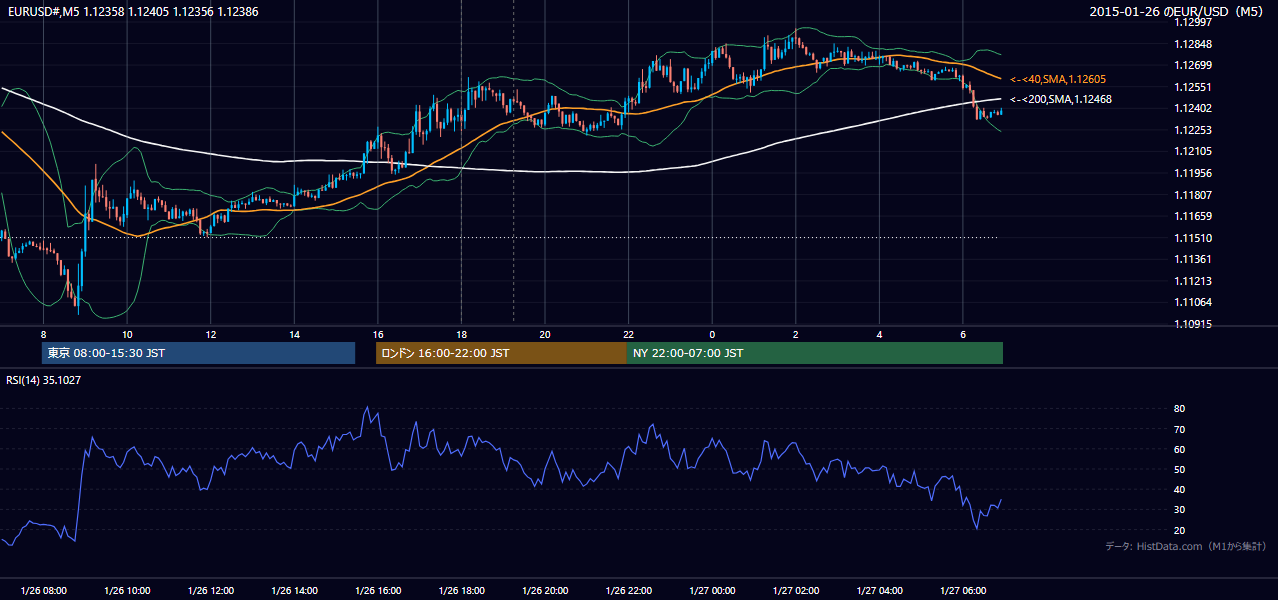Click the 1/27 06:00 time label
Image resolution: width=1278 pixels, height=600 pixels.
point(963,591)
